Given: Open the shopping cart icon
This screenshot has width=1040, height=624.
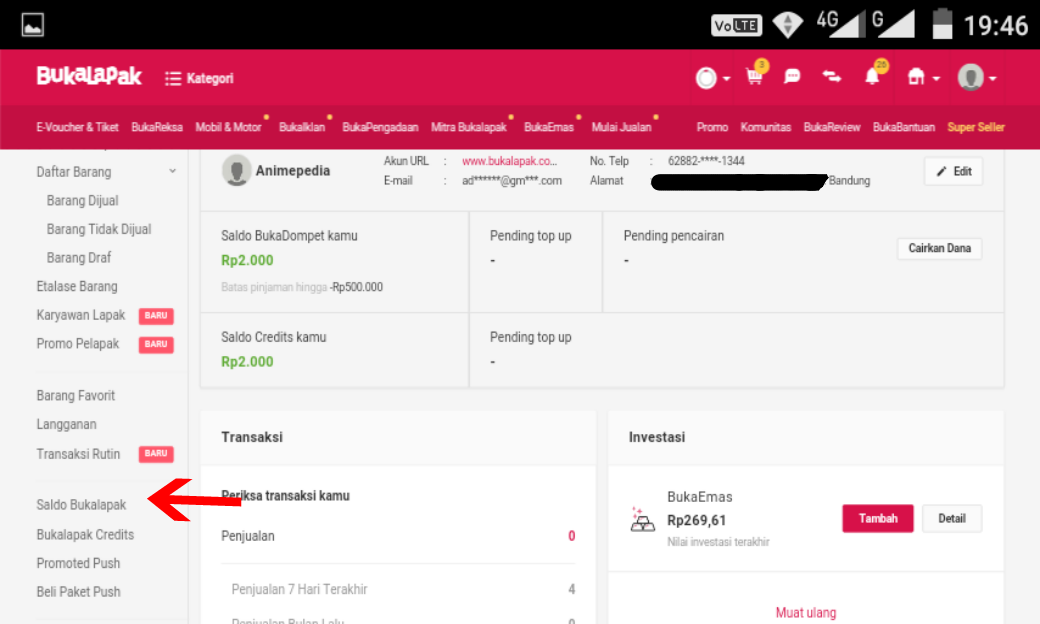Looking at the screenshot, I should click(x=755, y=76).
